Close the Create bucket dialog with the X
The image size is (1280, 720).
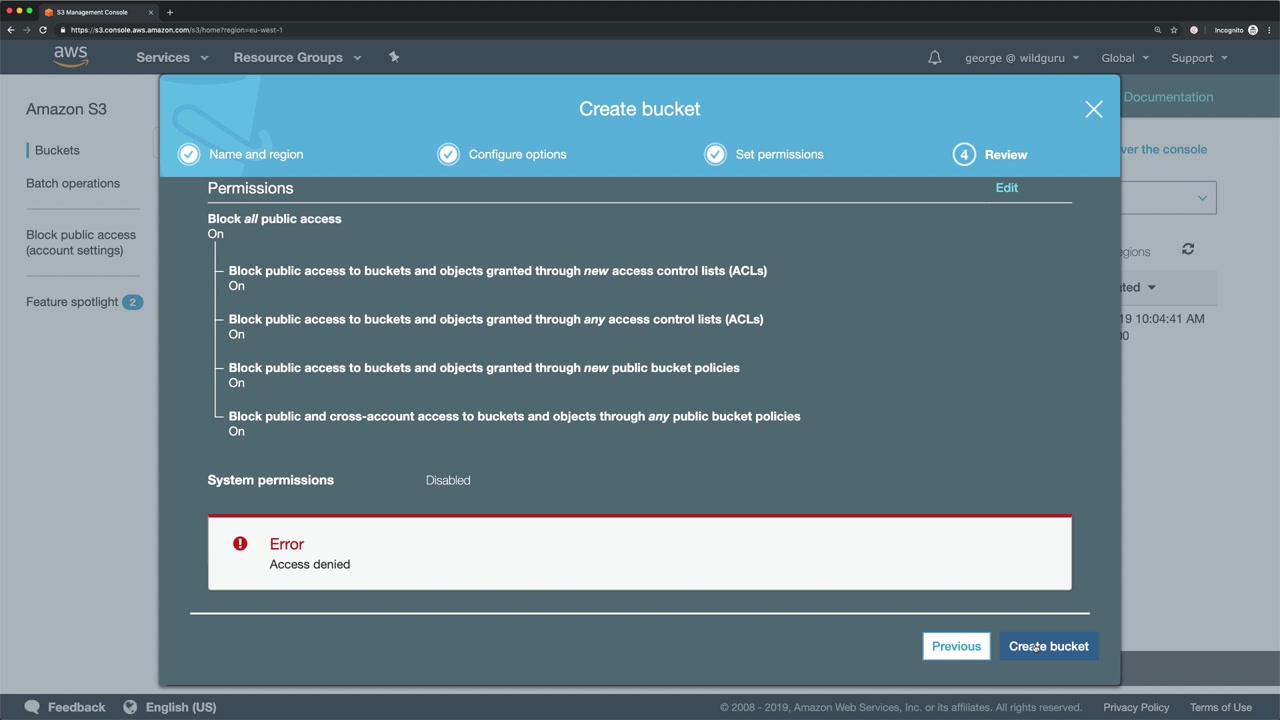point(1094,109)
